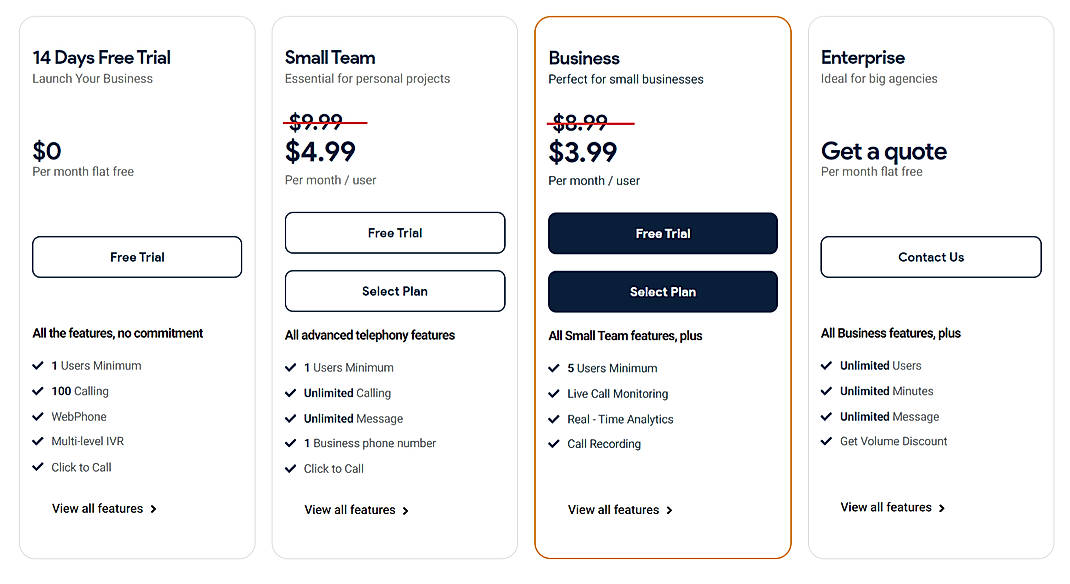1070x584 pixels.
Task: Click the checkmark beside "WebPhone"
Action: [37, 417]
